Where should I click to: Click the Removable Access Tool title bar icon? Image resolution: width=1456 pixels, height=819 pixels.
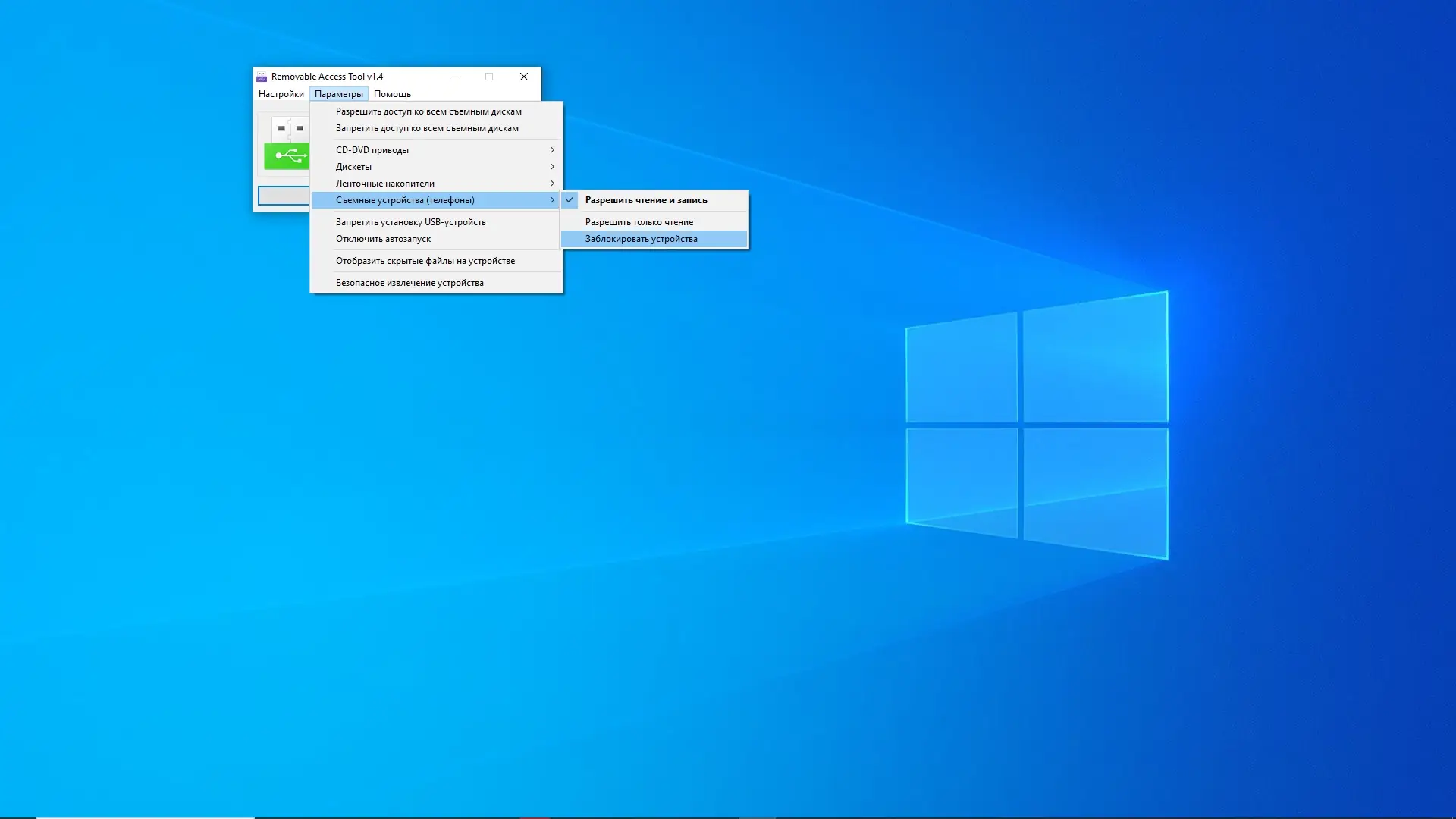pyautogui.click(x=262, y=77)
